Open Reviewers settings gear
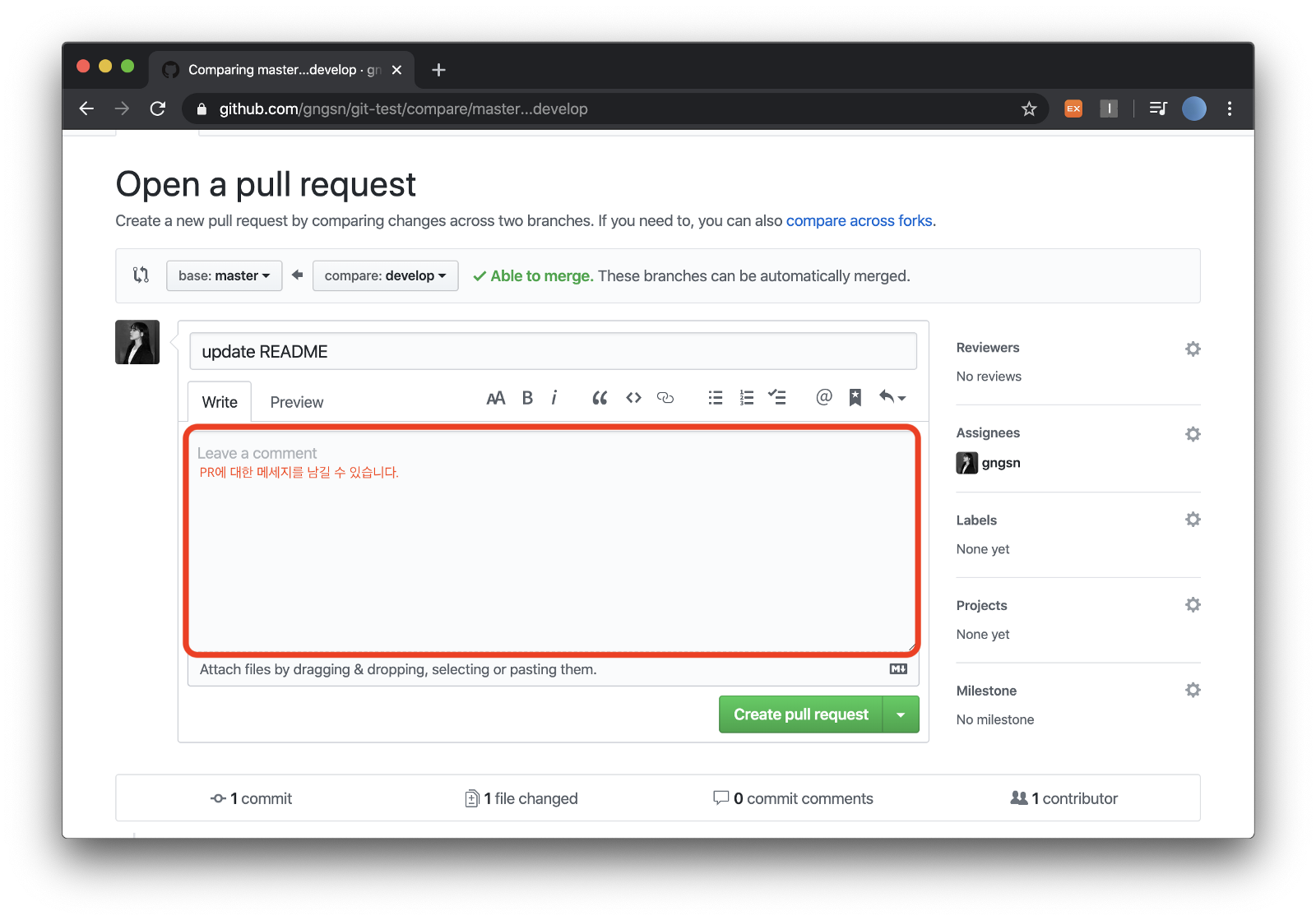The height and width of the screenshot is (920, 1316). [x=1193, y=349]
